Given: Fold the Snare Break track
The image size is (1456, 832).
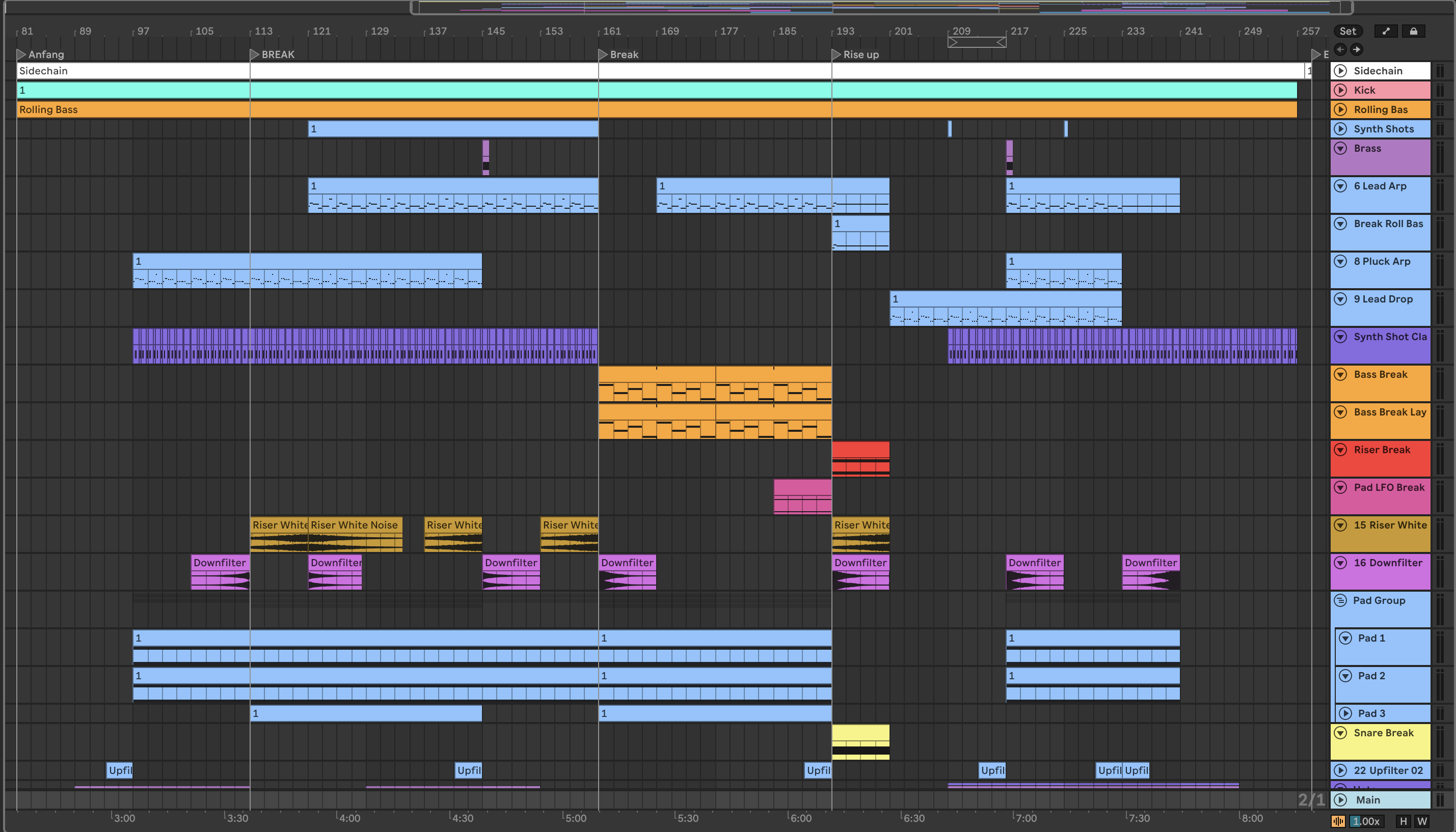Looking at the screenshot, I should 1340,733.
